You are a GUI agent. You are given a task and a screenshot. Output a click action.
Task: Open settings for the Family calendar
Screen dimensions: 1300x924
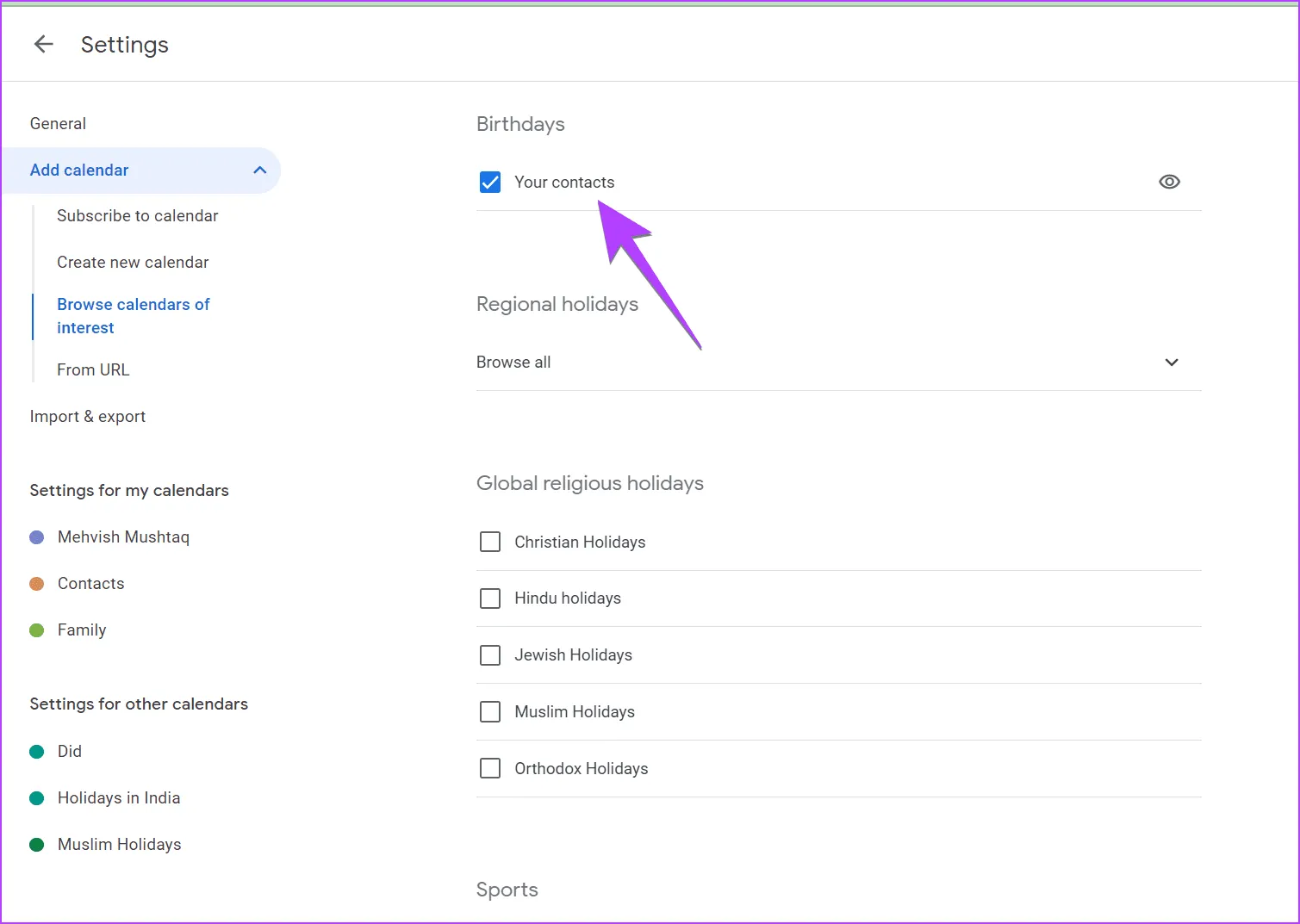pos(82,630)
